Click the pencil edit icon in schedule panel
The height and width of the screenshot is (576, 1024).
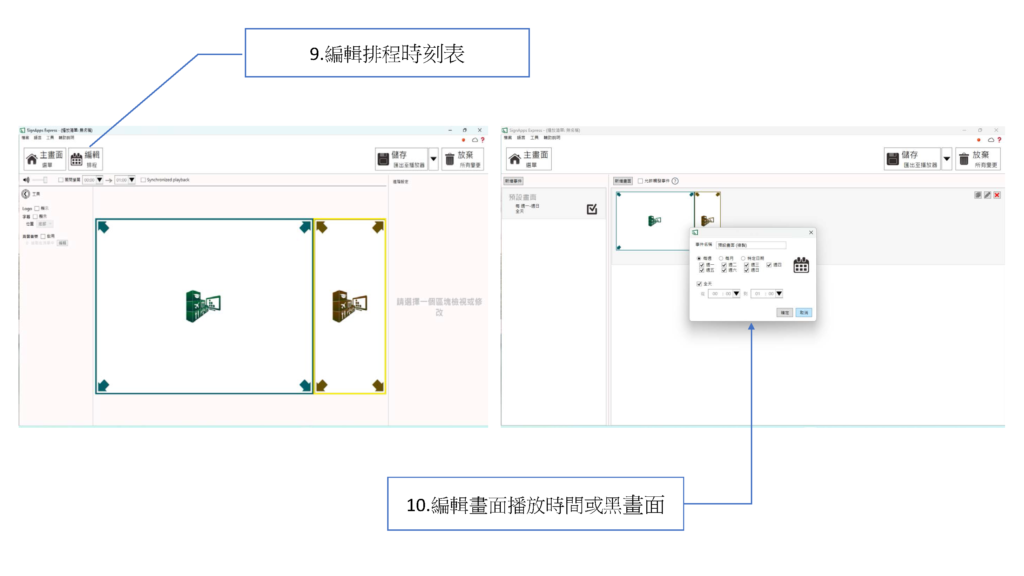tap(987, 195)
